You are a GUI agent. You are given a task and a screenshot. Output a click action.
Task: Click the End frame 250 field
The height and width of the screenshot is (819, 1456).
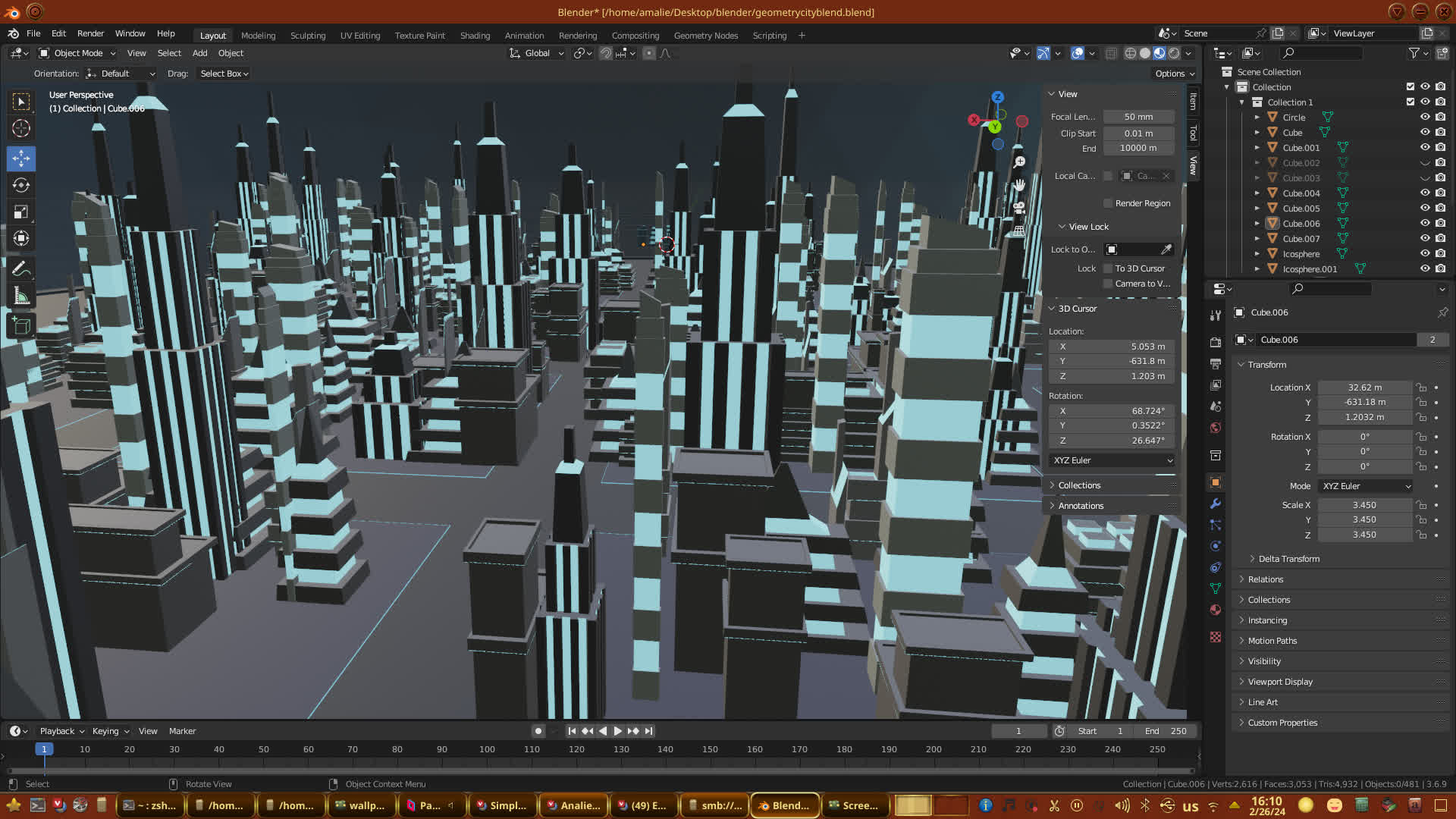point(1166,731)
